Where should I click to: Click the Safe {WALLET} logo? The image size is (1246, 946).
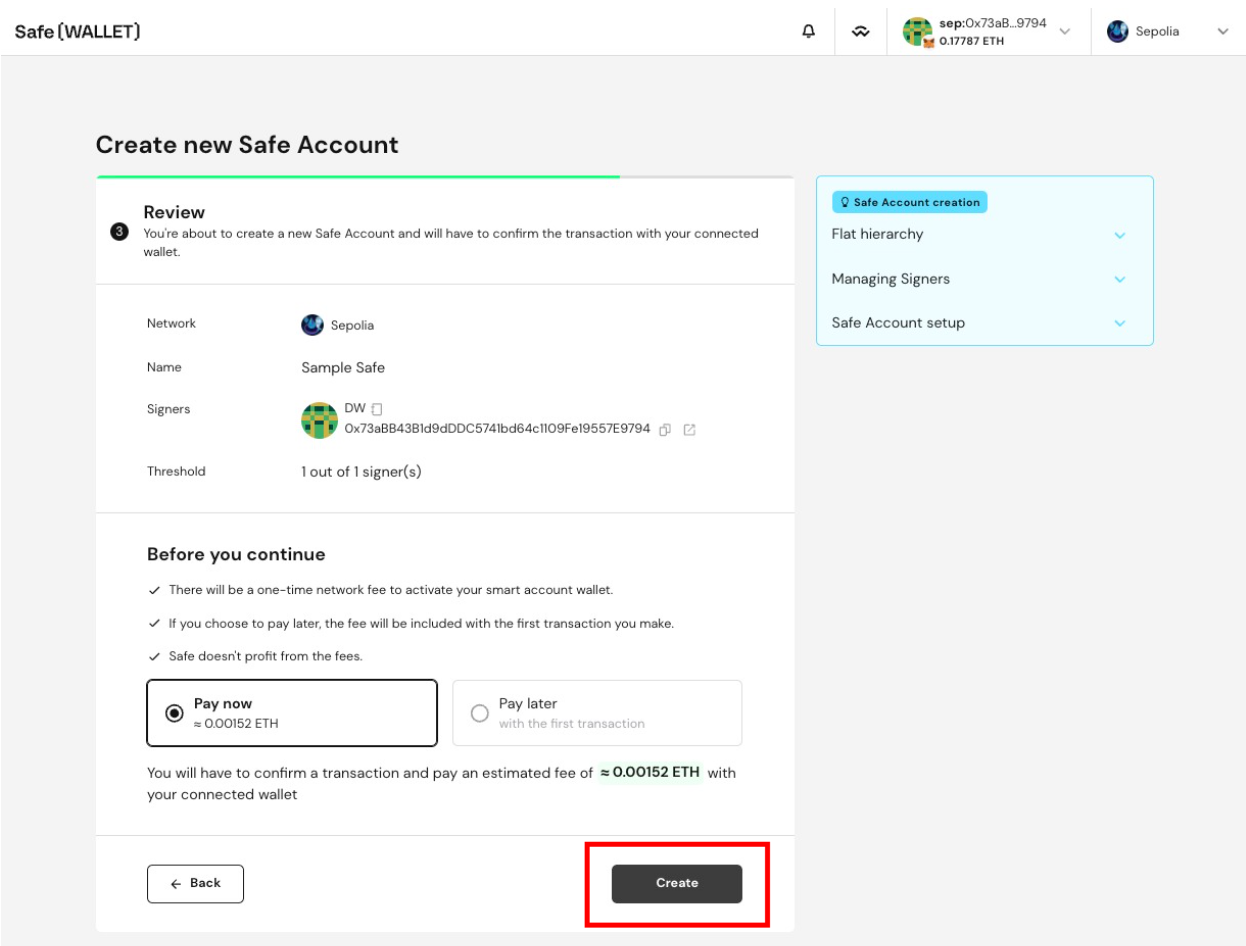point(77,31)
